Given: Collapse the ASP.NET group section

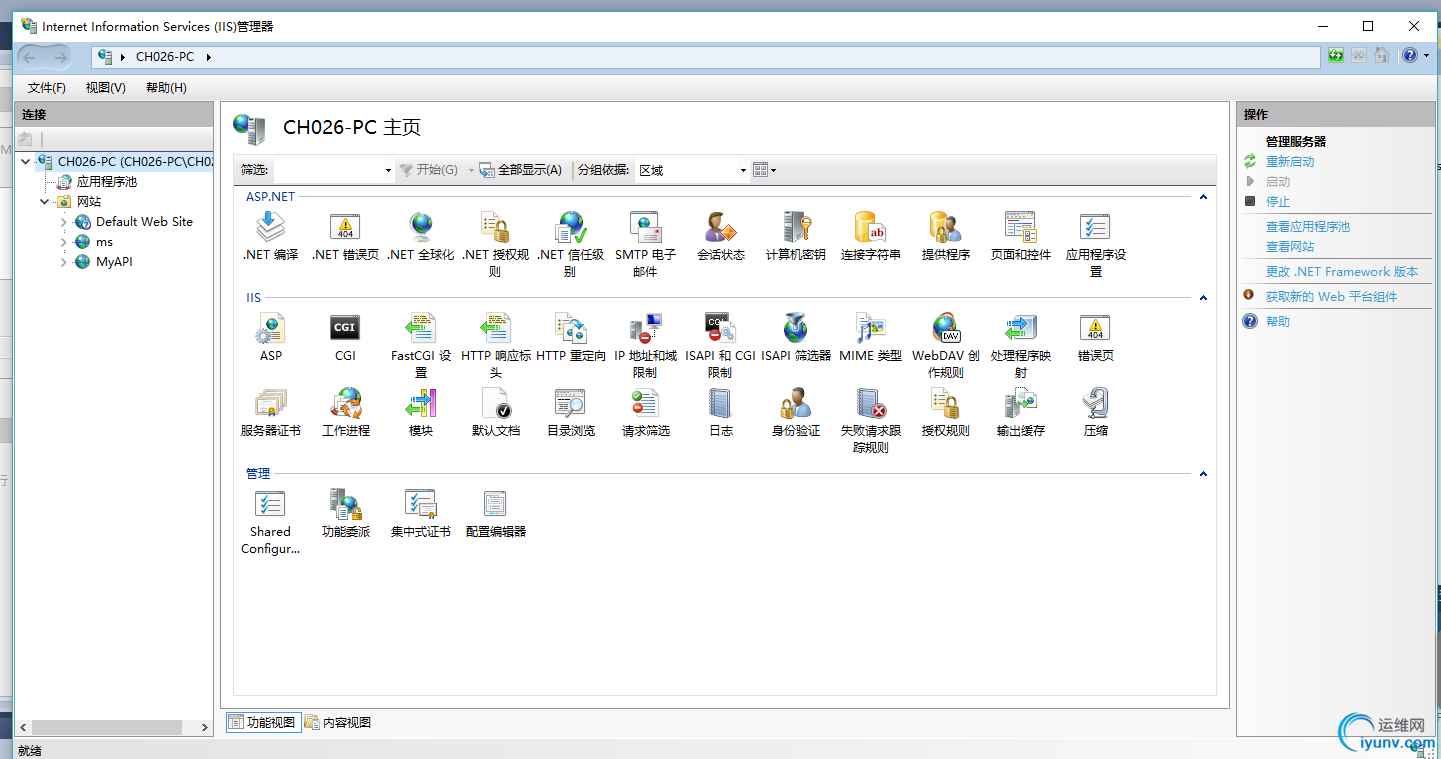Looking at the screenshot, I should (x=1203, y=197).
